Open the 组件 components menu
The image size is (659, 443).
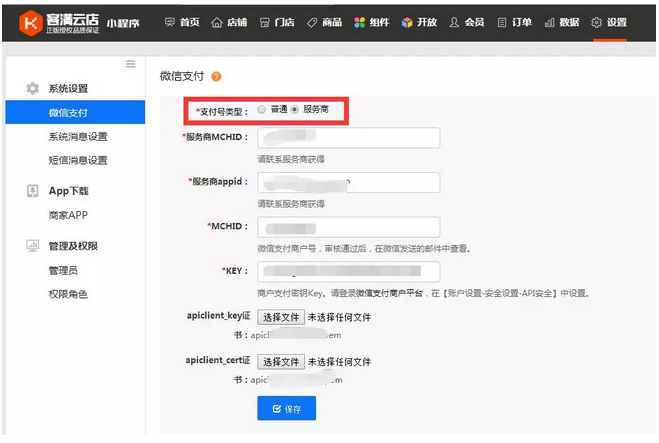coord(380,22)
